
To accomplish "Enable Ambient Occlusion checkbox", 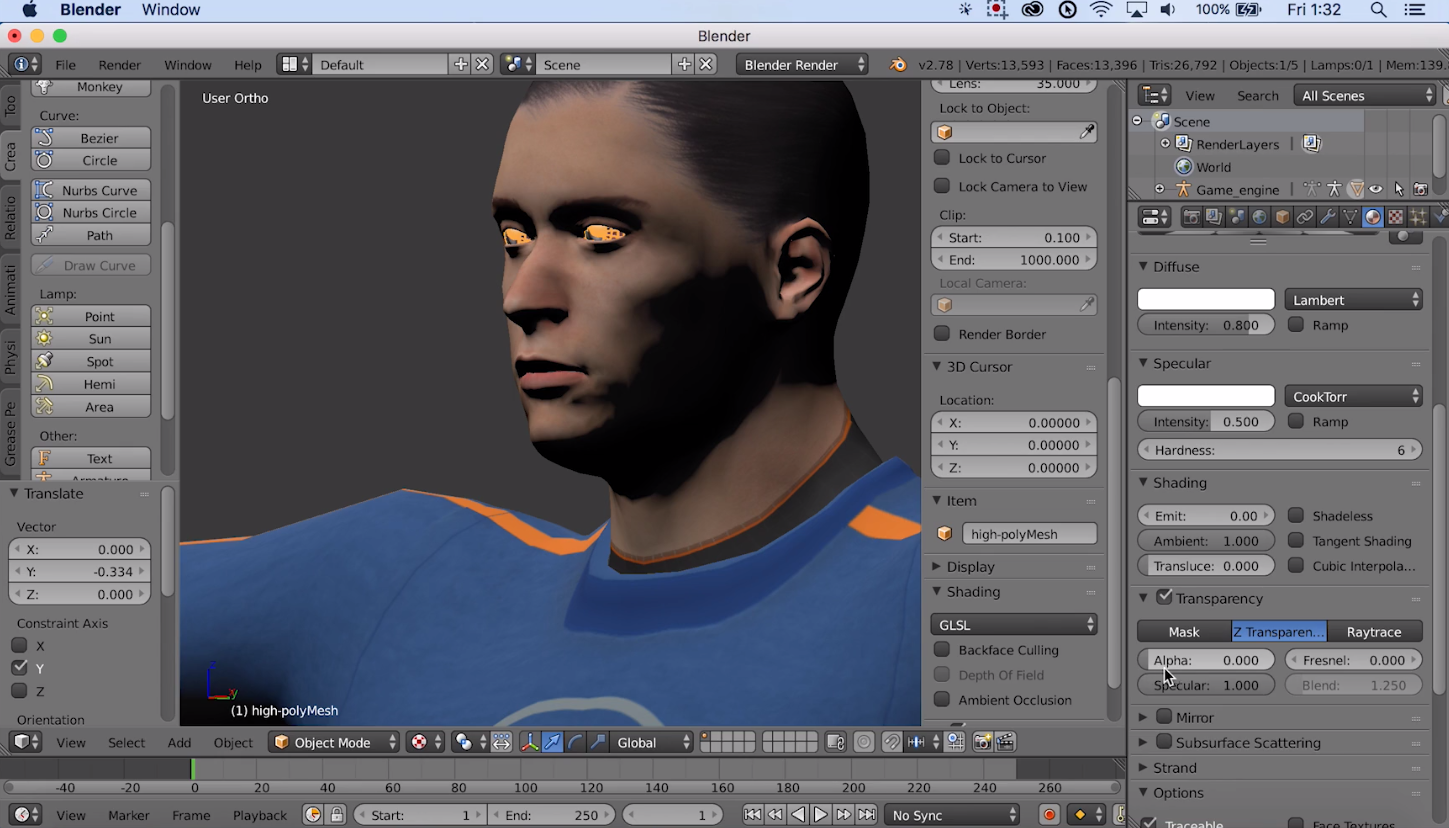I will 941,700.
